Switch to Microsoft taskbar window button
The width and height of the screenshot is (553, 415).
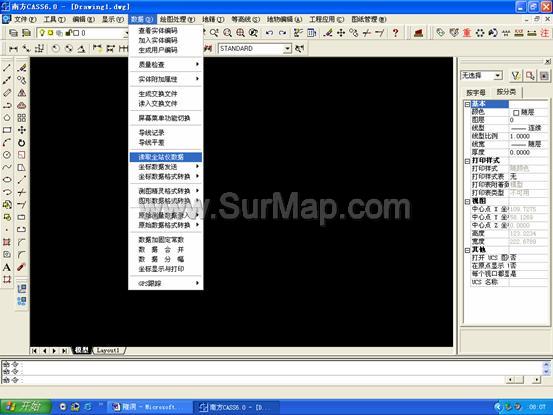pos(149,407)
